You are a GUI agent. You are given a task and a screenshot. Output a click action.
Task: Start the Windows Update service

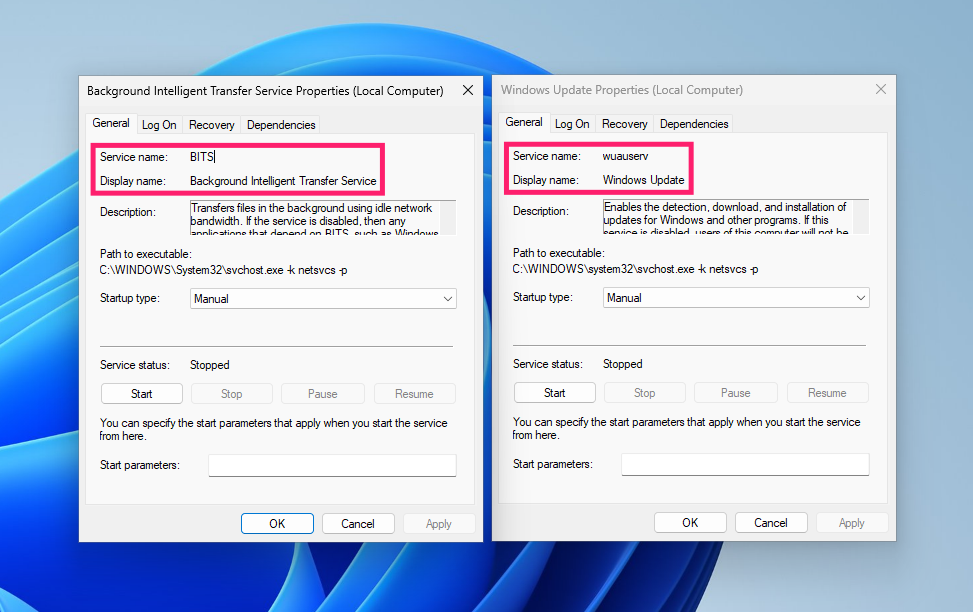[x=555, y=393]
